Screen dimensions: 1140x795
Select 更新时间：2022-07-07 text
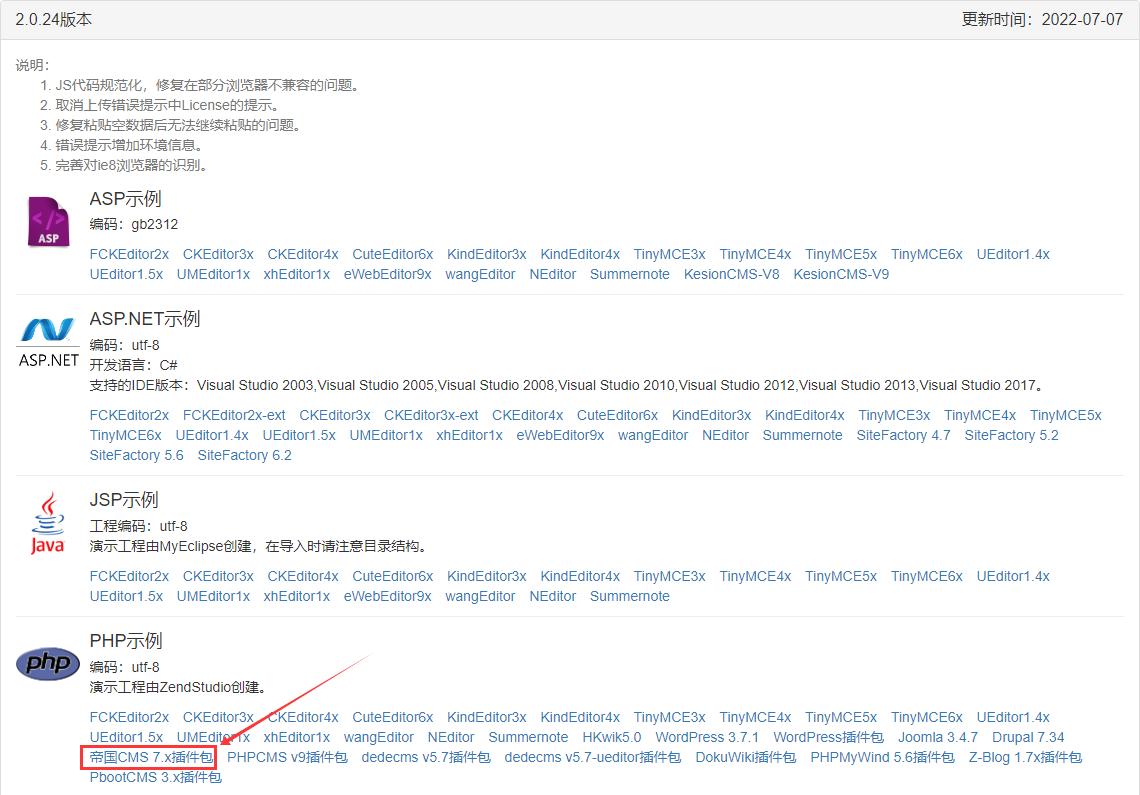(1042, 20)
